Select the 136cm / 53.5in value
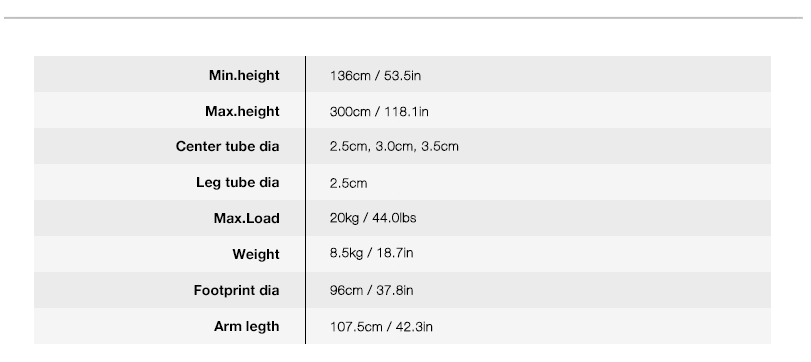The width and height of the screenshot is (811, 362). [x=376, y=76]
